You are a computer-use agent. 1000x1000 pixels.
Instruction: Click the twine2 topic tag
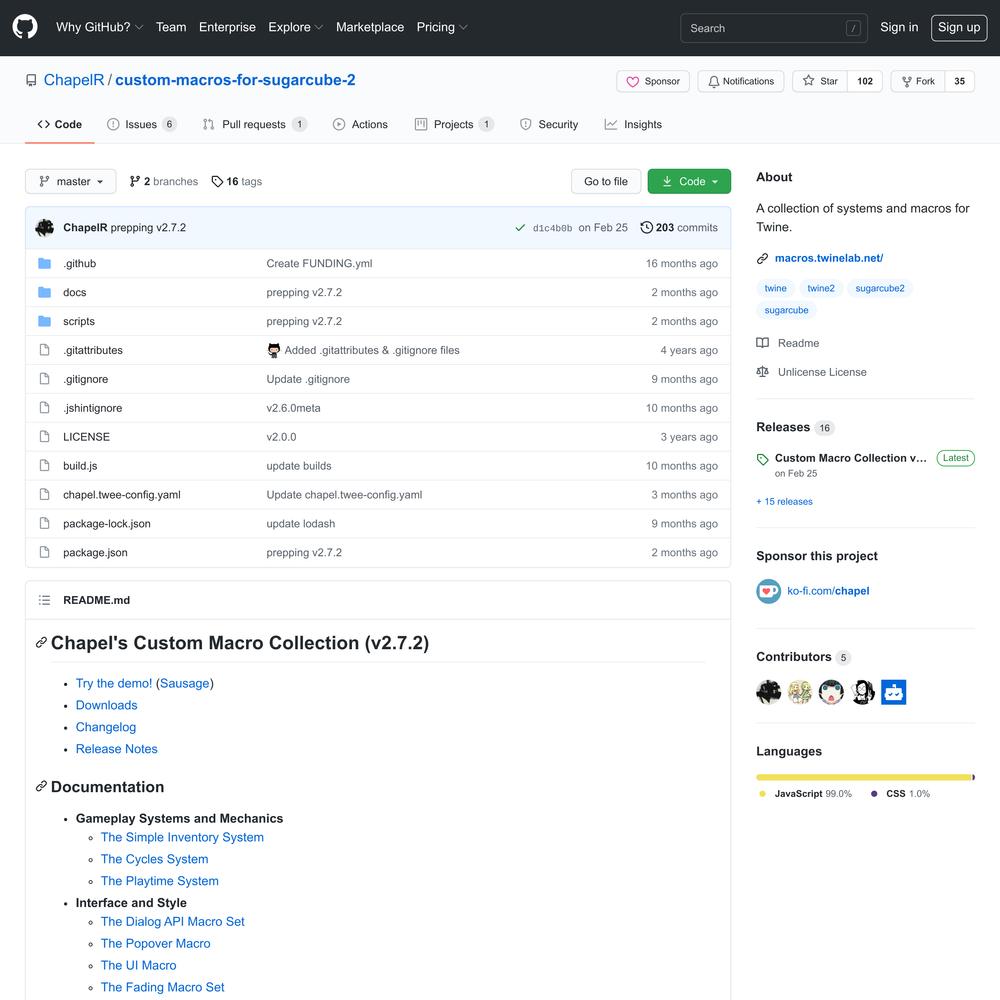[x=821, y=288]
